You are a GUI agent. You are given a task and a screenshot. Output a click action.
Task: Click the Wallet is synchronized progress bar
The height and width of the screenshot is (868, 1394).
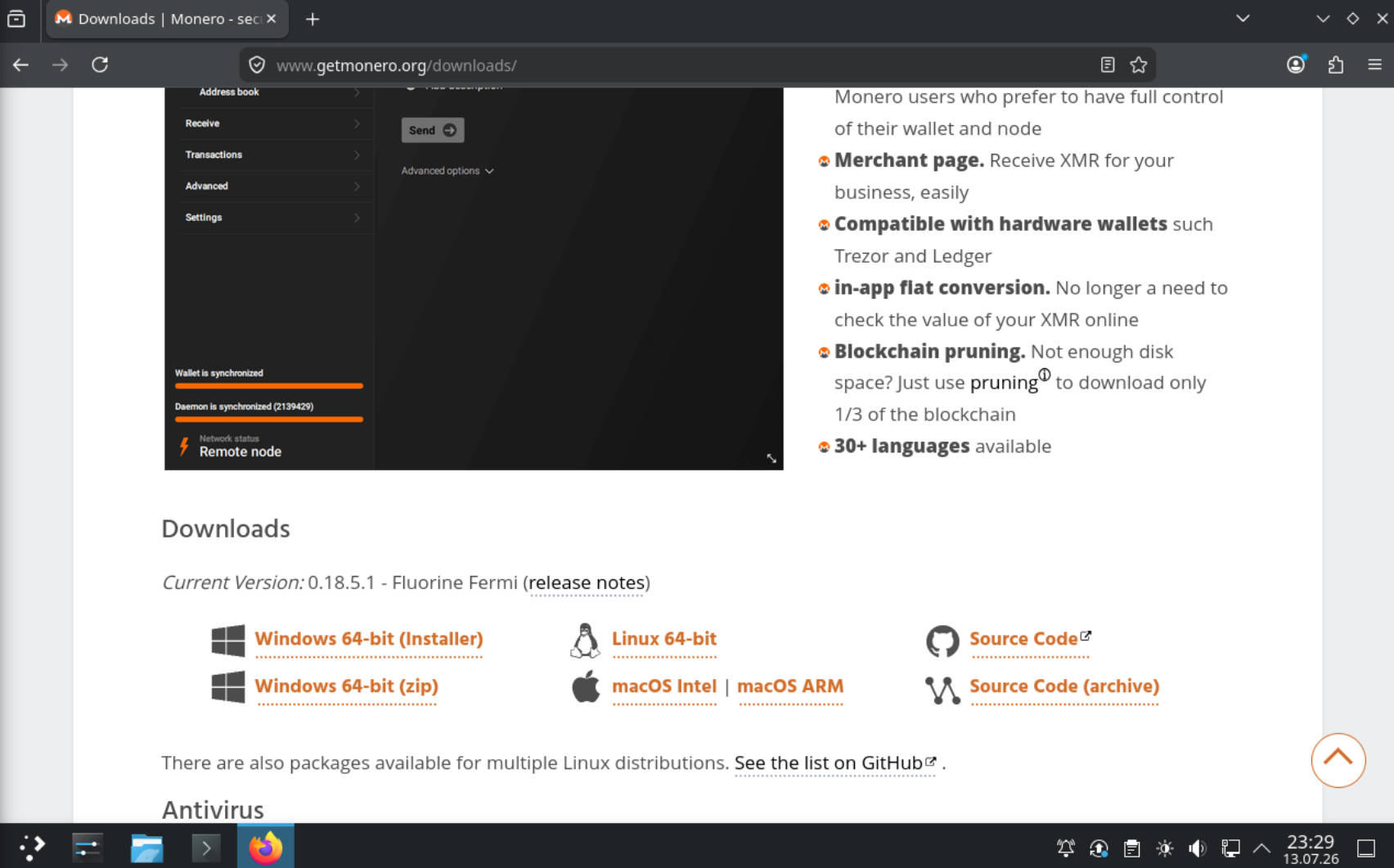(x=268, y=386)
